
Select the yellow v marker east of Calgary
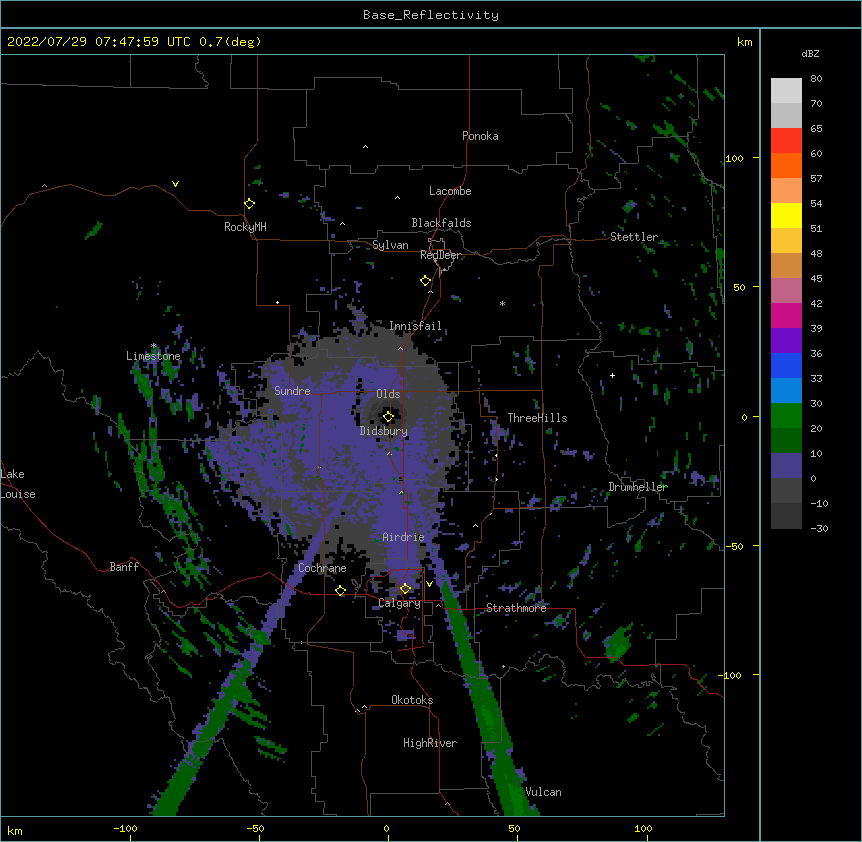[429, 584]
